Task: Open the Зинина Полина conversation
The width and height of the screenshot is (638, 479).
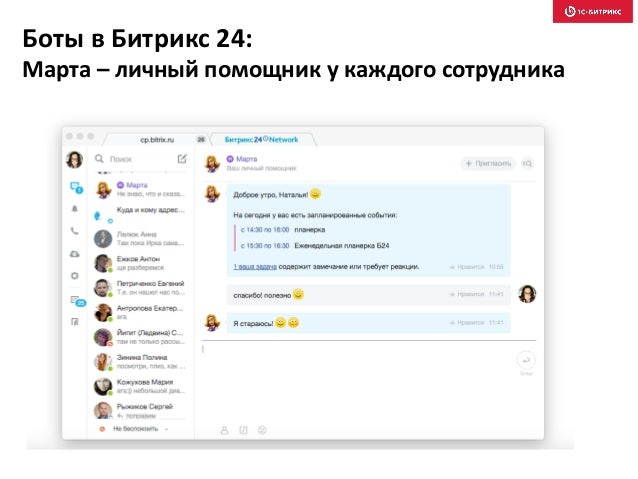Action: tap(140, 361)
